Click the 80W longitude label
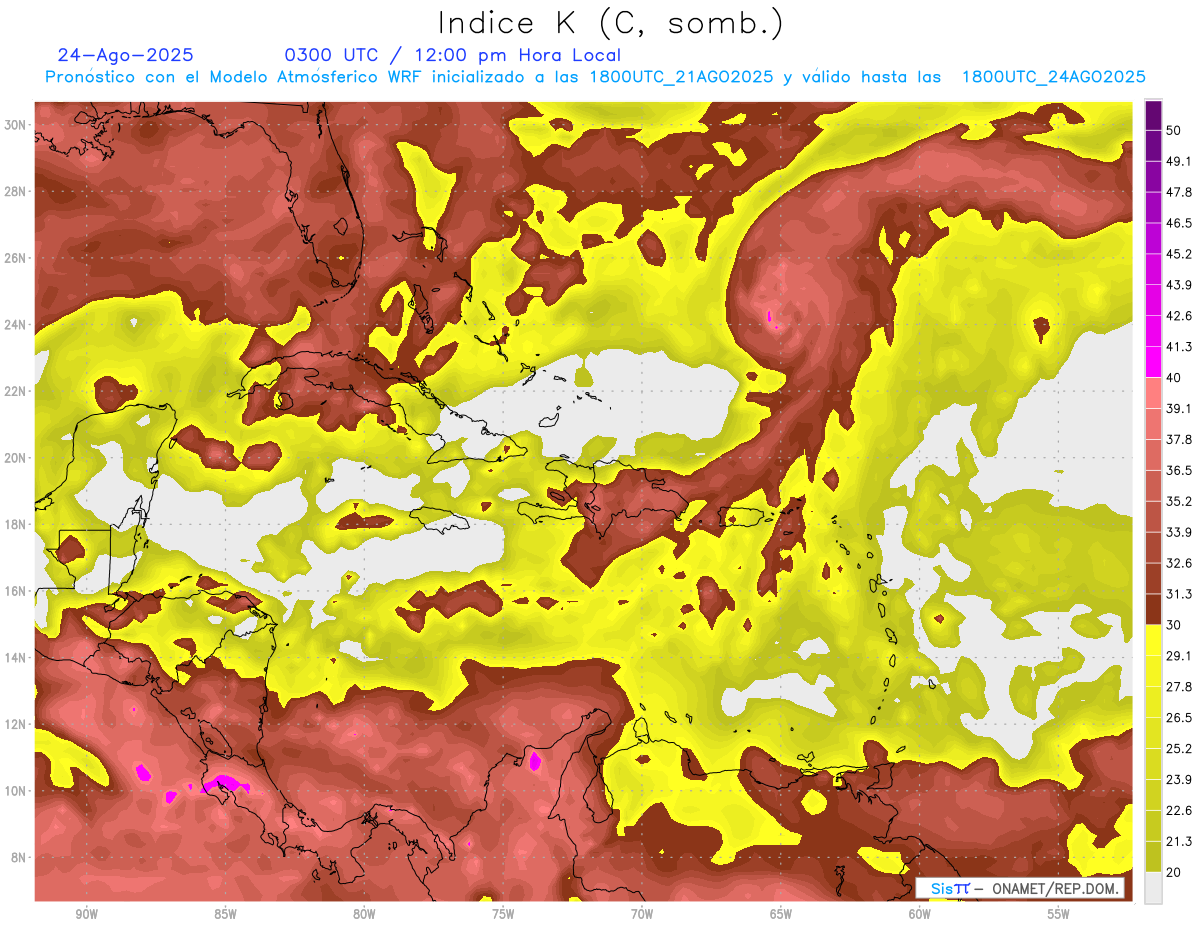The width and height of the screenshot is (1200, 927). pos(364,915)
